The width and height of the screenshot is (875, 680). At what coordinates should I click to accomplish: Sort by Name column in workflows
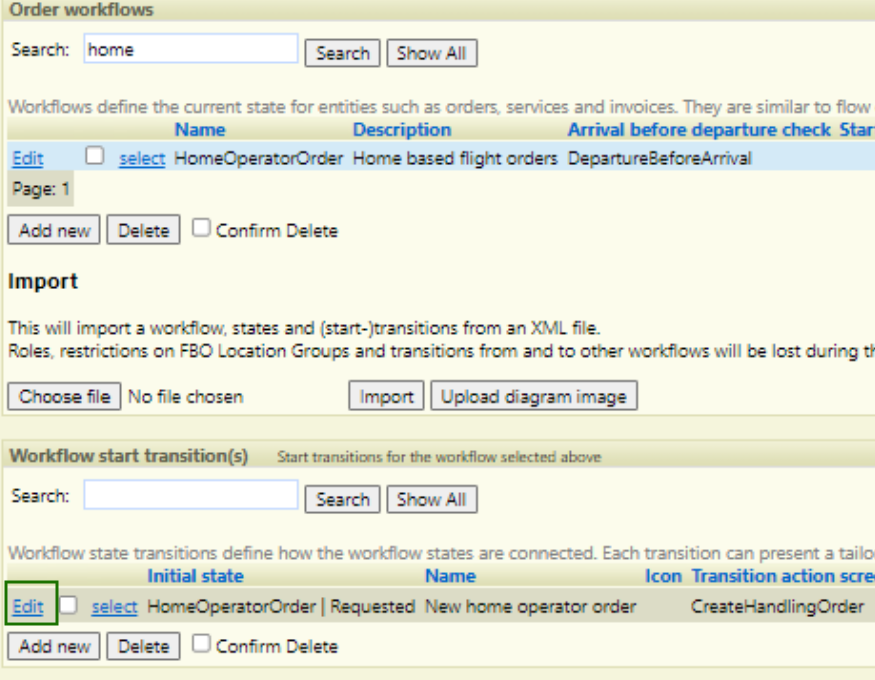click(200, 129)
